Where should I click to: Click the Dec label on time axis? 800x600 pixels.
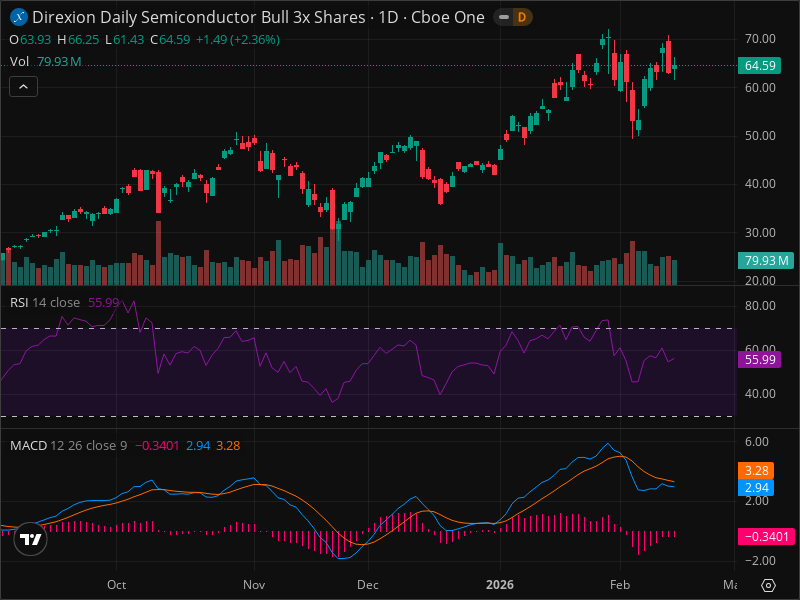367,585
